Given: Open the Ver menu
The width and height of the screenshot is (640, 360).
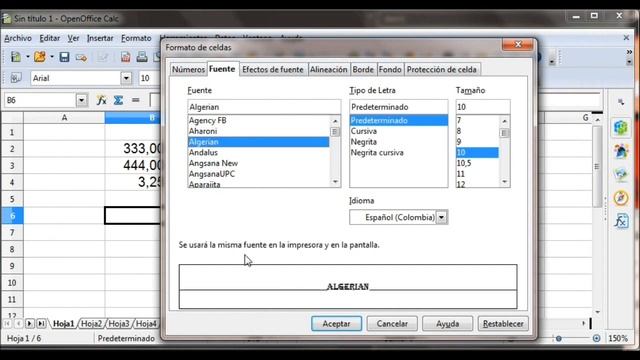Looking at the screenshot, I should tap(73, 38).
